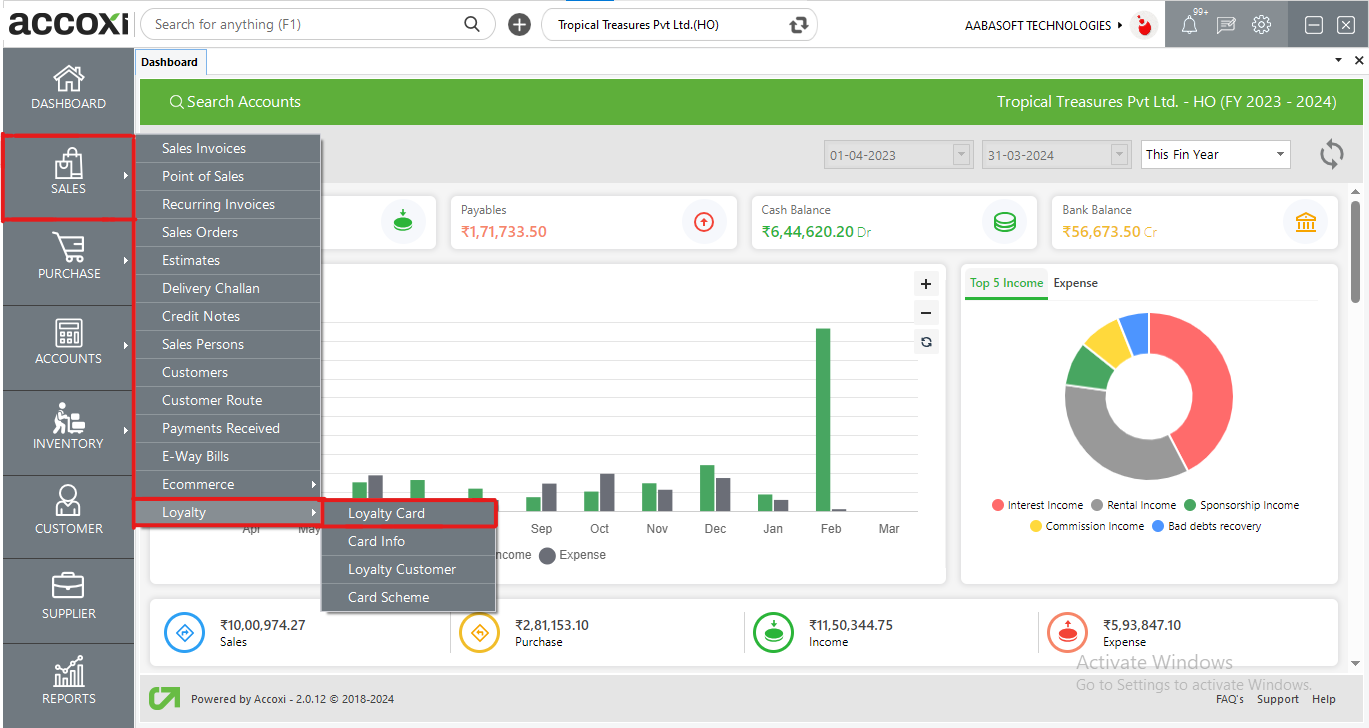
Task: Open the Dashboard sidebar icon
Action: coord(68,88)
